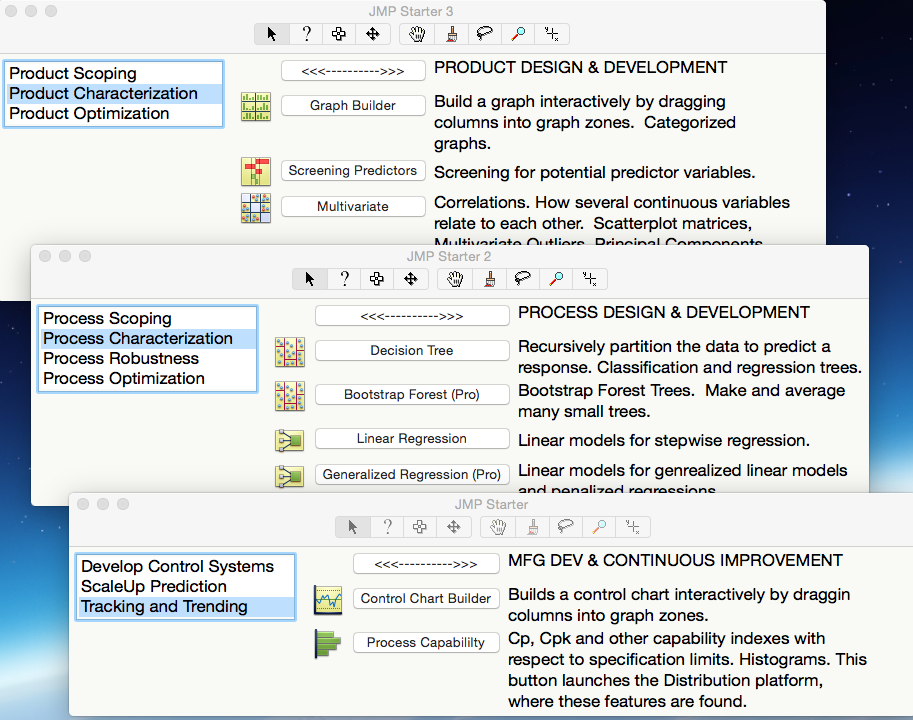Open Control Chart Builder
Viewport: 913px width, 720px height.
click(426, 598)
